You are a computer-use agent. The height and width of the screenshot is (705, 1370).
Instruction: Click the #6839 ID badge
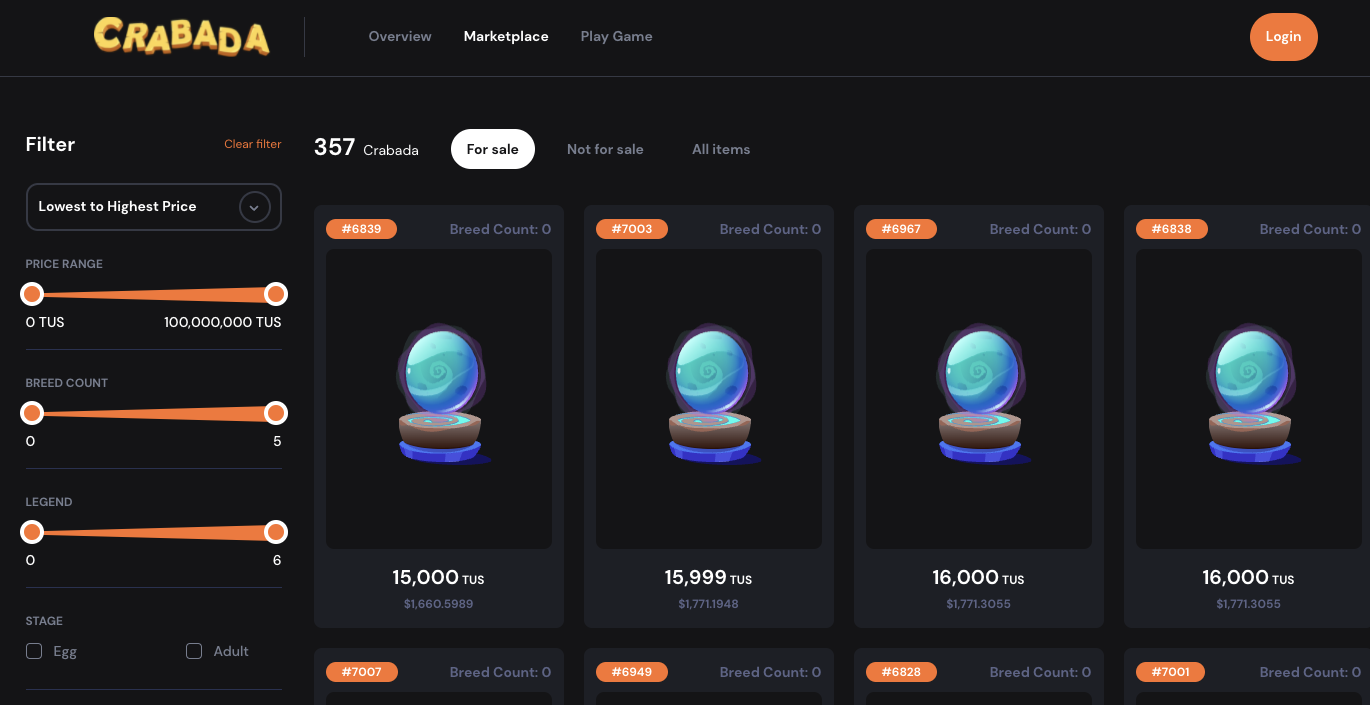(362, 229)
